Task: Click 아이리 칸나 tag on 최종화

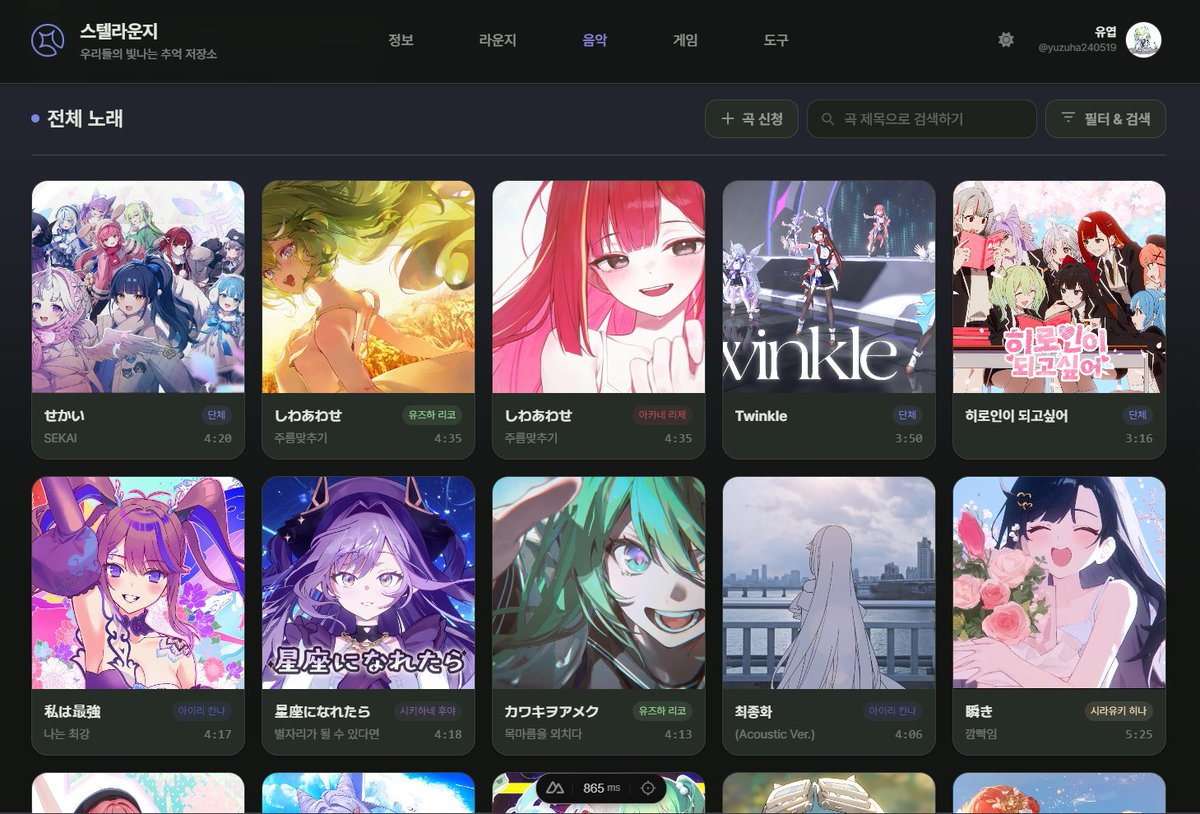Action: tap(893, 711)
